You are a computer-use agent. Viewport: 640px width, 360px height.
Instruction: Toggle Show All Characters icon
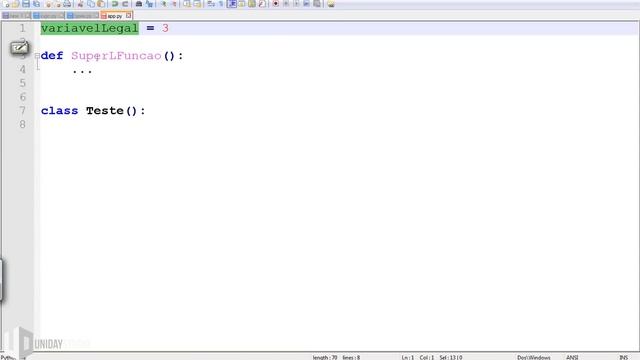pyautogui.click(x=221, y=4)
